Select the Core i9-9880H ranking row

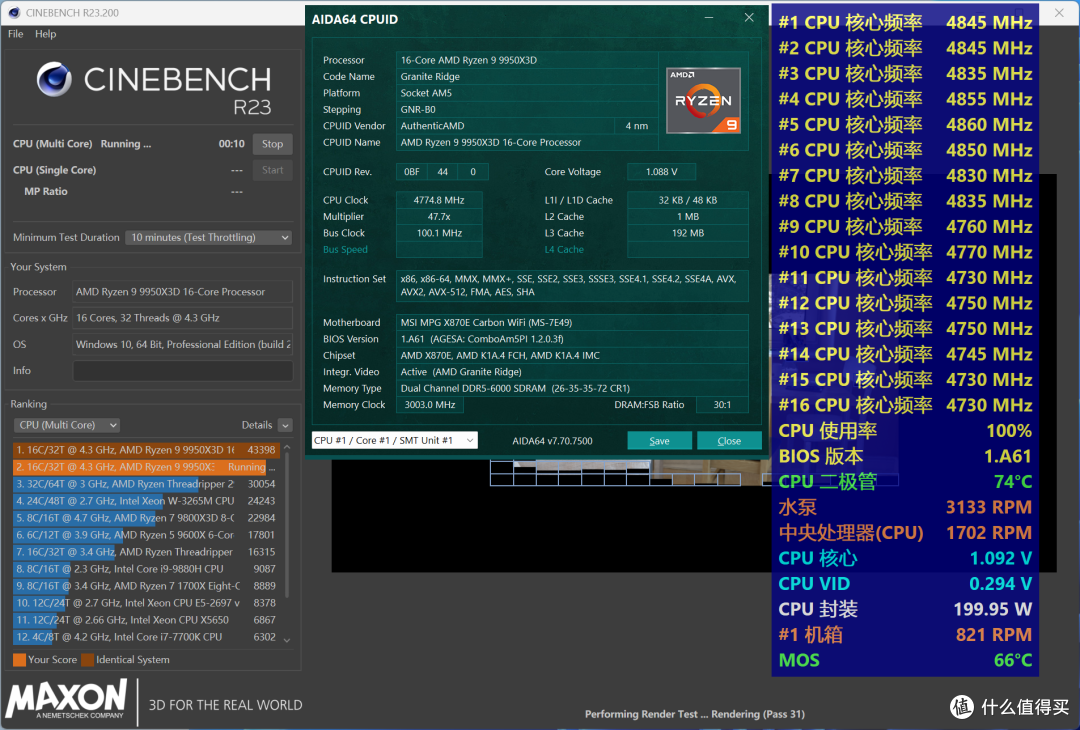[x=146, y=569]
